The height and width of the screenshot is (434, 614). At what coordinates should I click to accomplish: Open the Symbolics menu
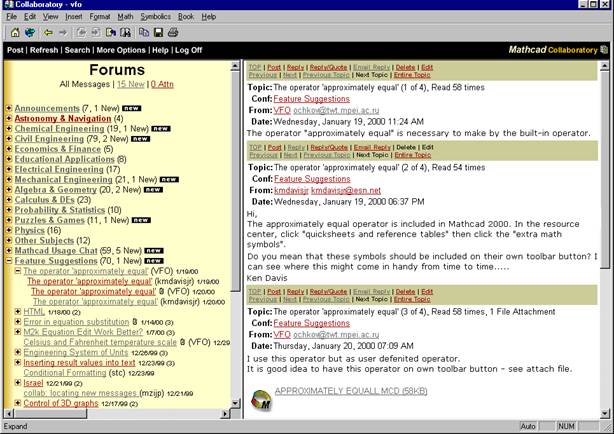tap(155, 16)
